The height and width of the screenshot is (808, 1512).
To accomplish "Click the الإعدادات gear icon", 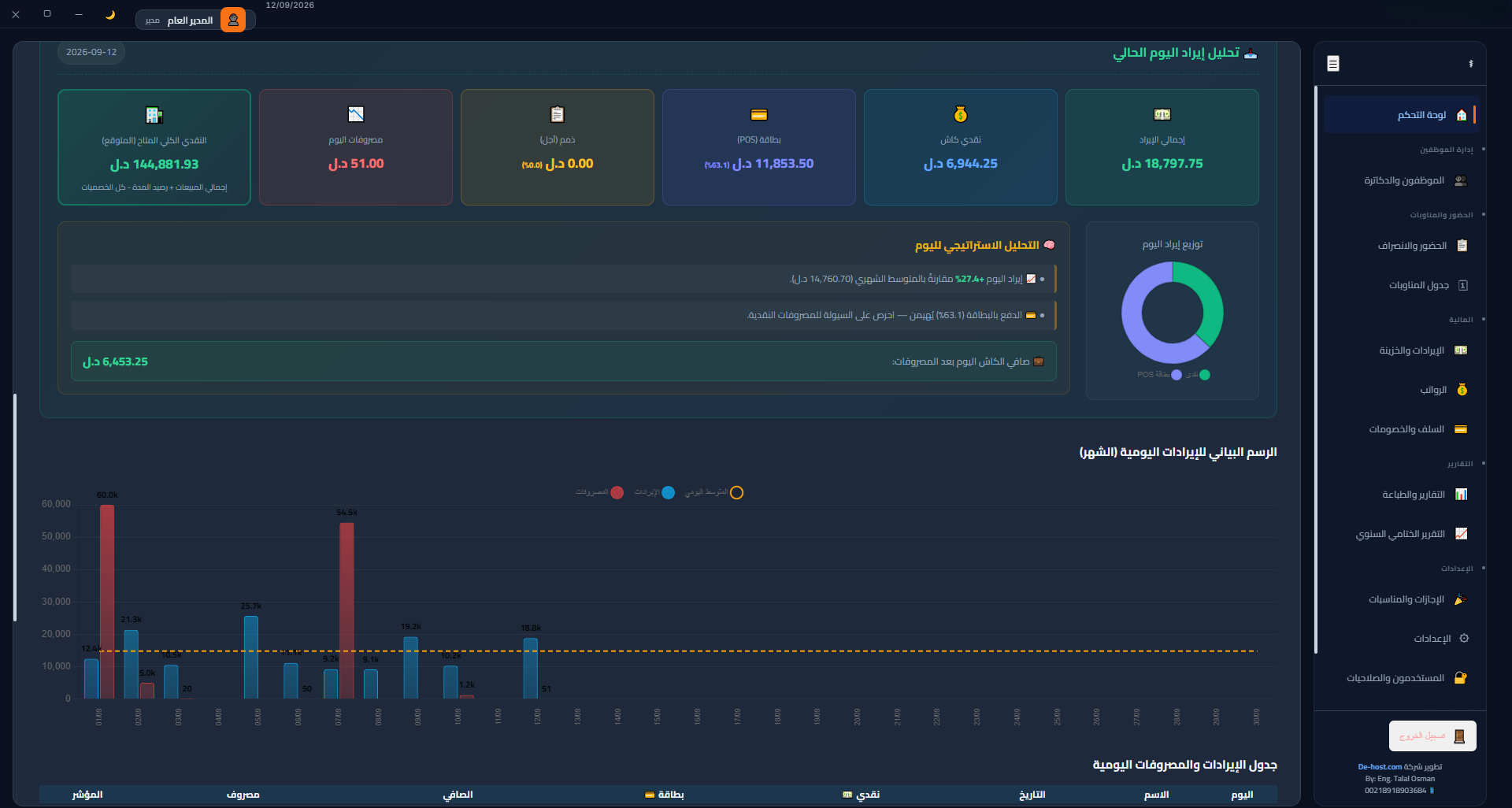I will point(1464,639).
